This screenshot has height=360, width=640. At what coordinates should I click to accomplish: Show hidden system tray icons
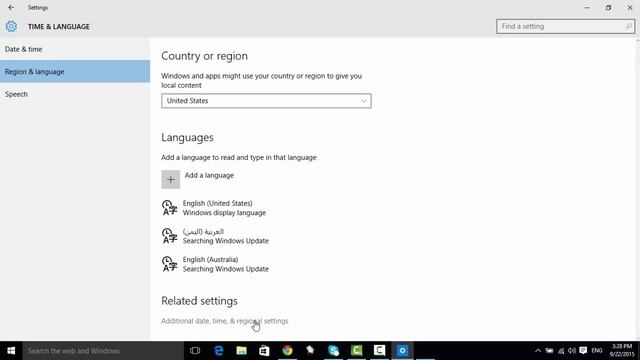(x=538, y=351)
